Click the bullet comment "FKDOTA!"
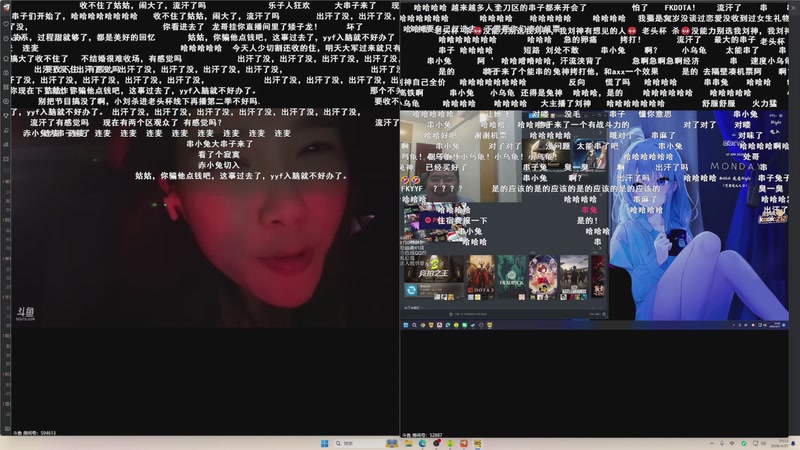Image resolution: width=800 pixels, height=450 pixels. pos(680,8)
